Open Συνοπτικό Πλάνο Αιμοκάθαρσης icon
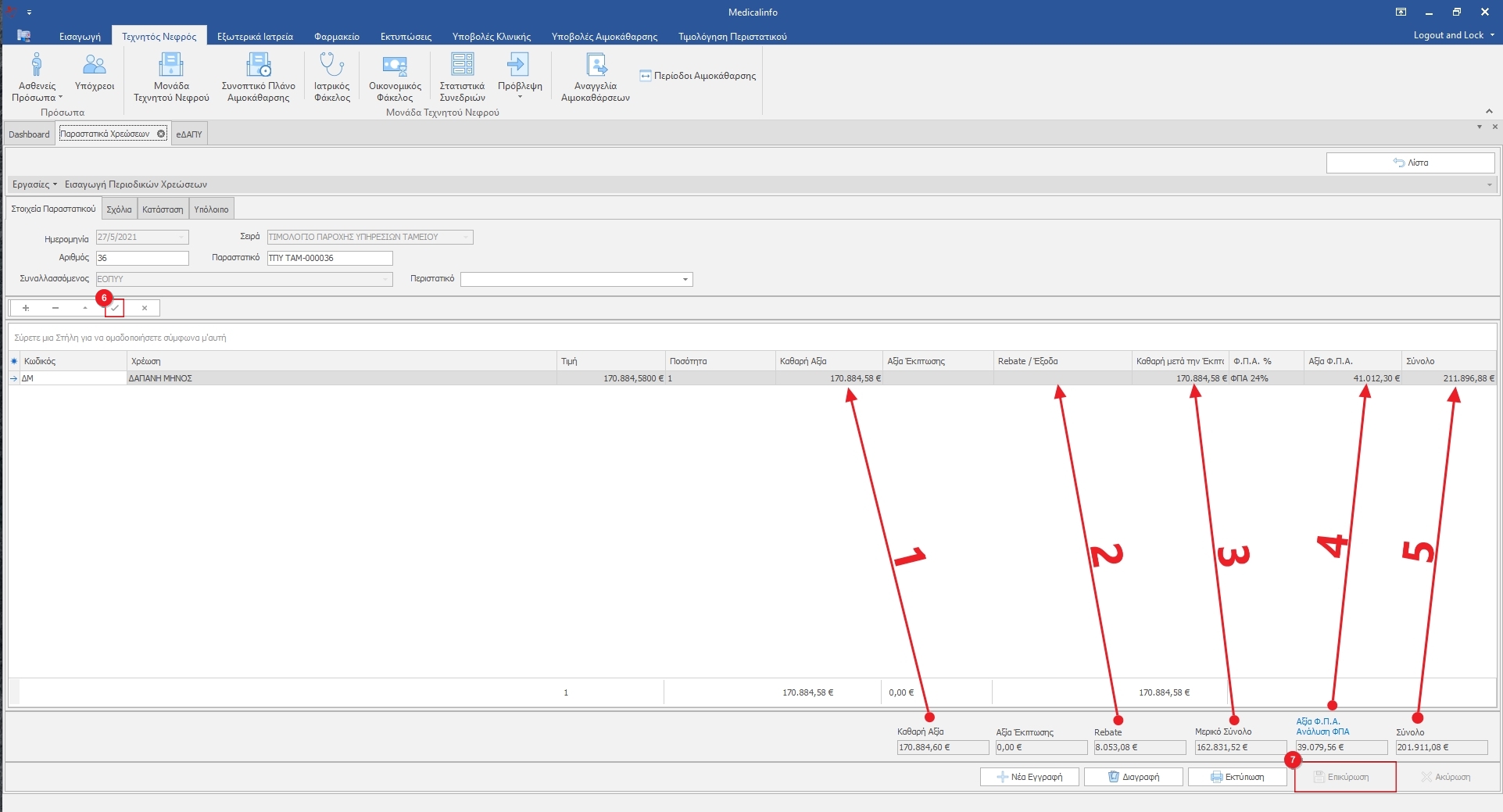Image resolution: width=1503 pixels, height=812 pixels. click(x=258, y=66)
